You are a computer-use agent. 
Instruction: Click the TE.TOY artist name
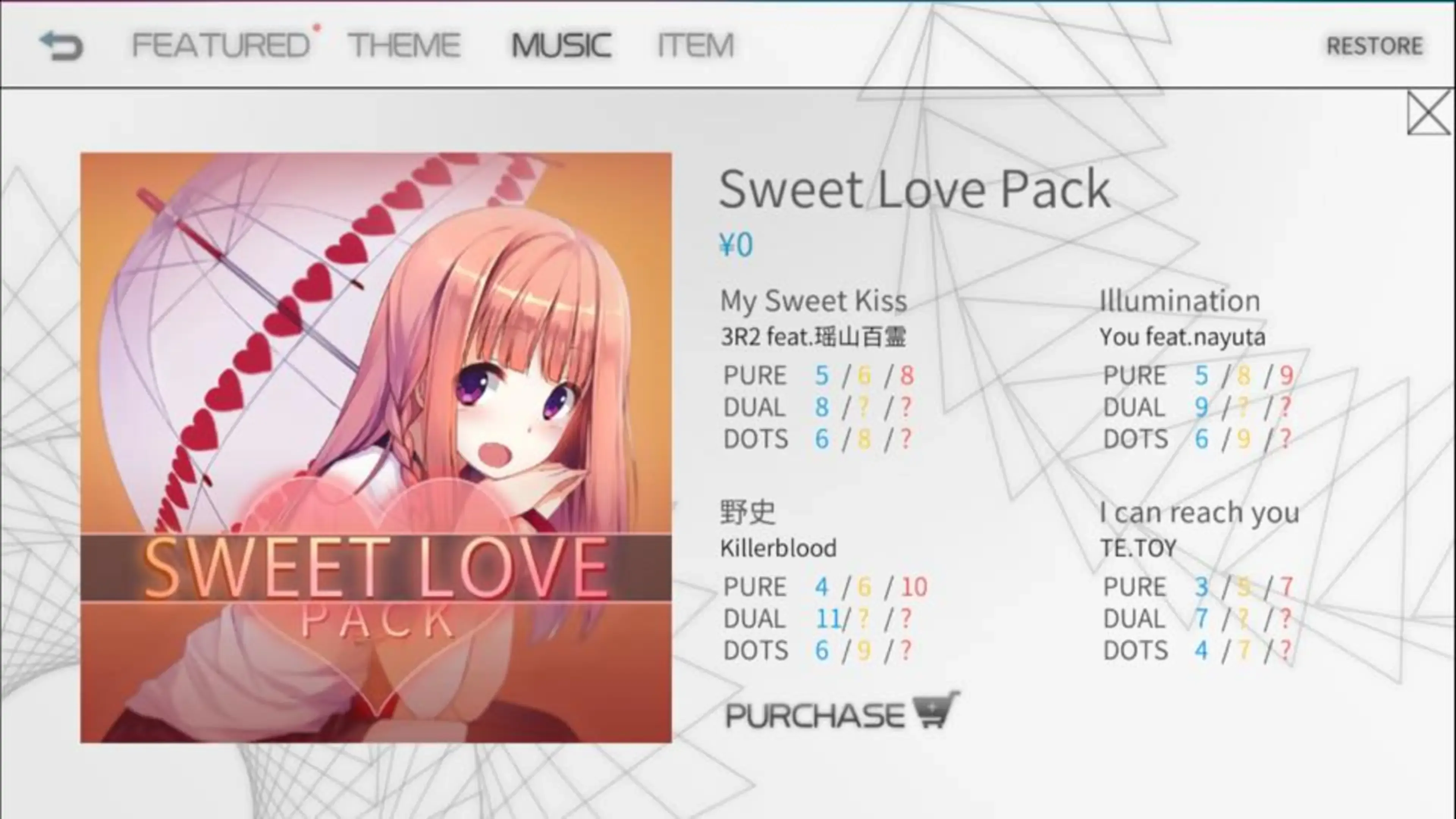click(x=1138, y=548)
